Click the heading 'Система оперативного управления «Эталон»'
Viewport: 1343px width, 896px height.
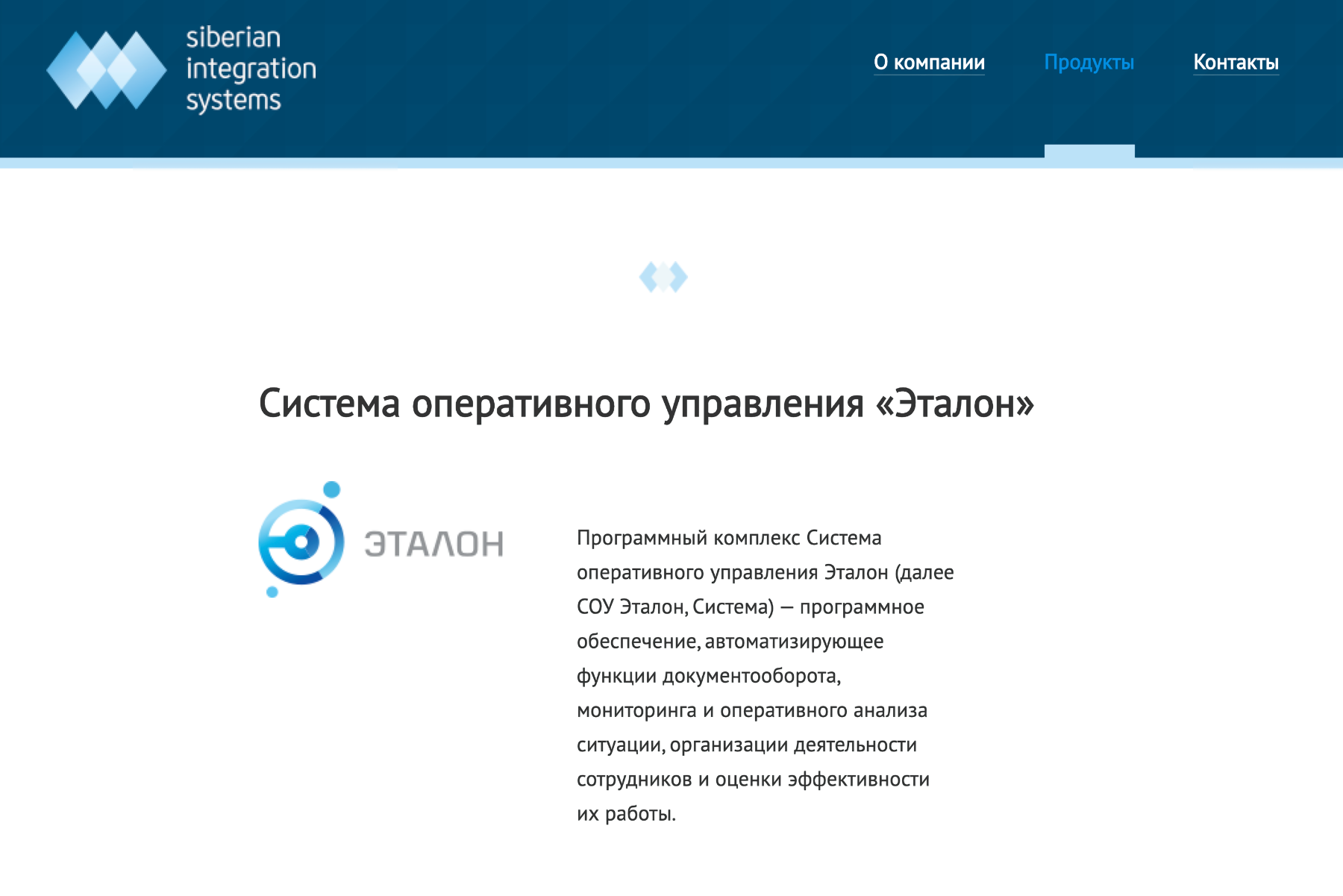[x=646, y=404]
